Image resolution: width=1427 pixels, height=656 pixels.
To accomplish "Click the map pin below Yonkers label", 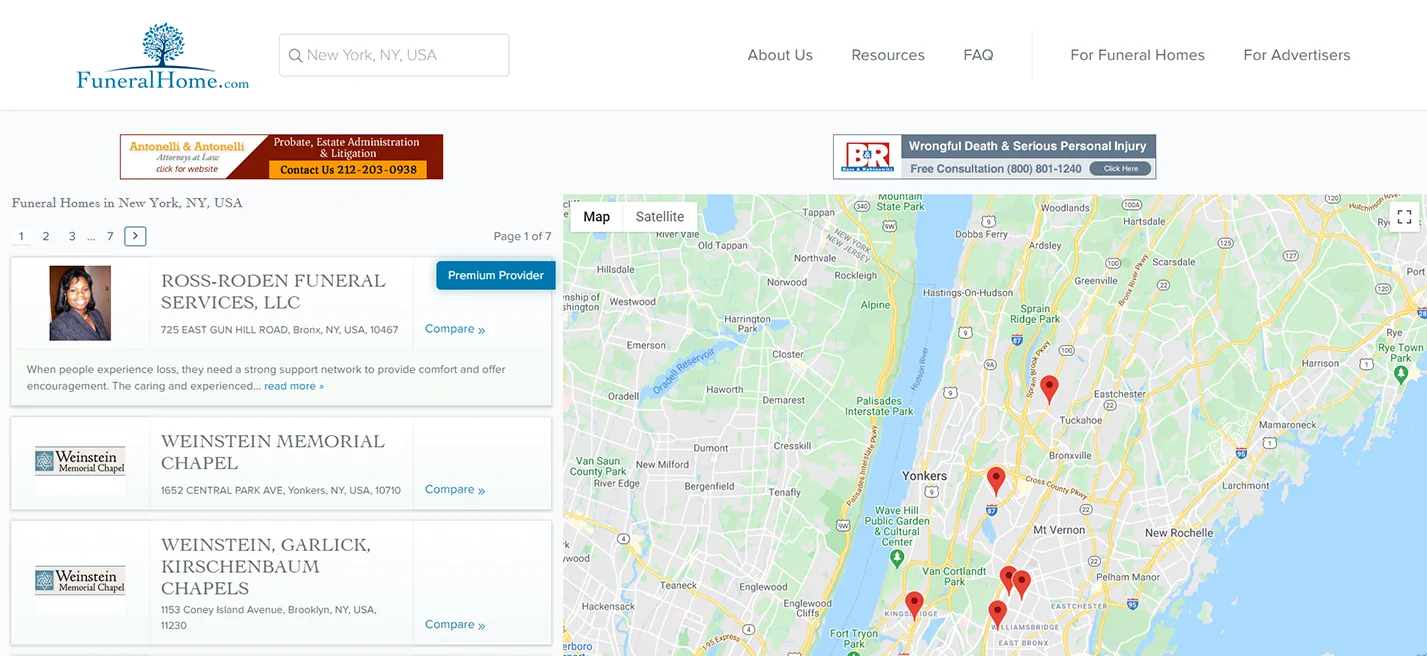I will tap(996, 481).
